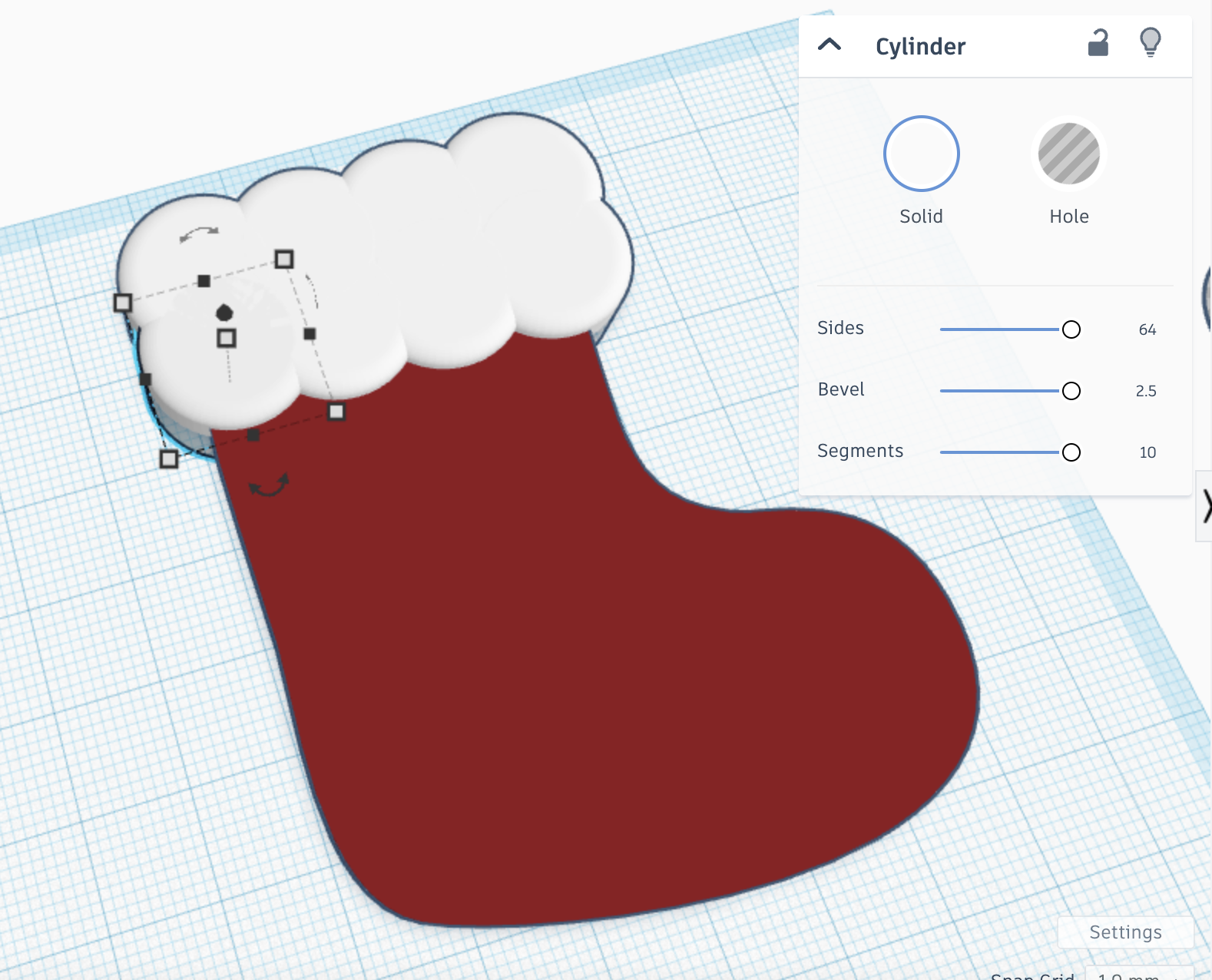
Task: Collapse the Cylinder shape panel
Action: pyautogui.click(x=830, y=45)
